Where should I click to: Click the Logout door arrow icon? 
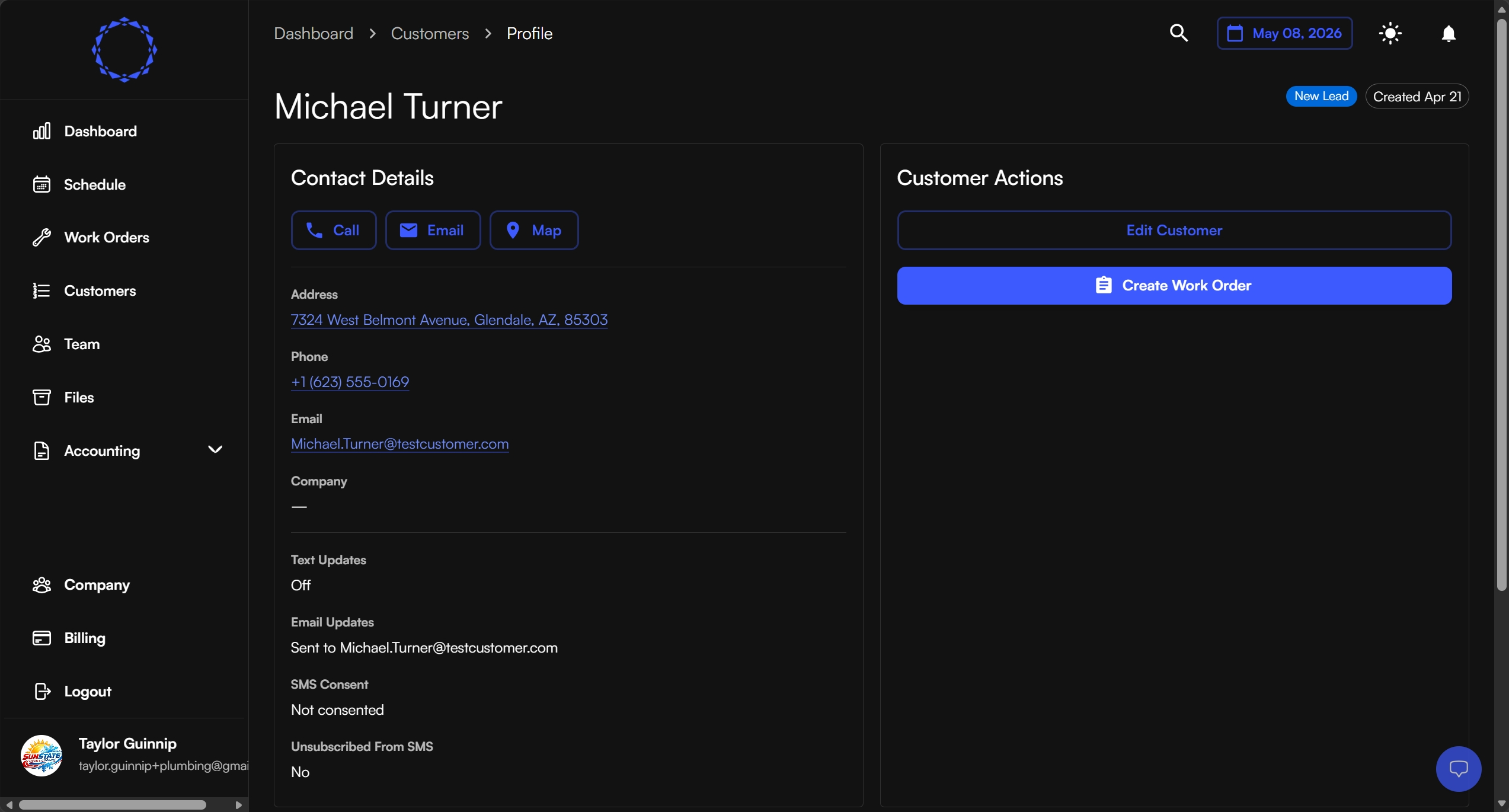coord(41,691)
